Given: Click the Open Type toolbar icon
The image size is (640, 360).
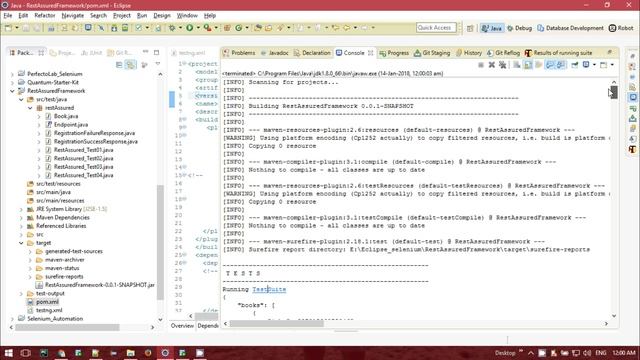Looking at the screenshot, I should tap(258, 28).
